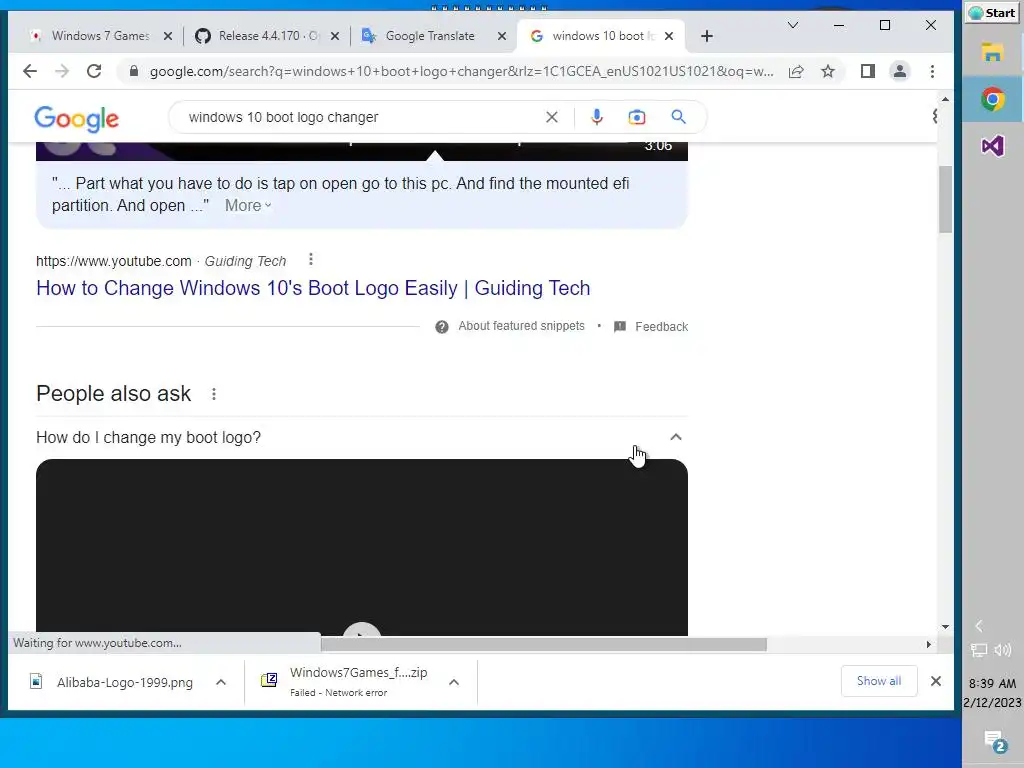Open a new browser tab
1024x768 pixels.
point(707,36)
